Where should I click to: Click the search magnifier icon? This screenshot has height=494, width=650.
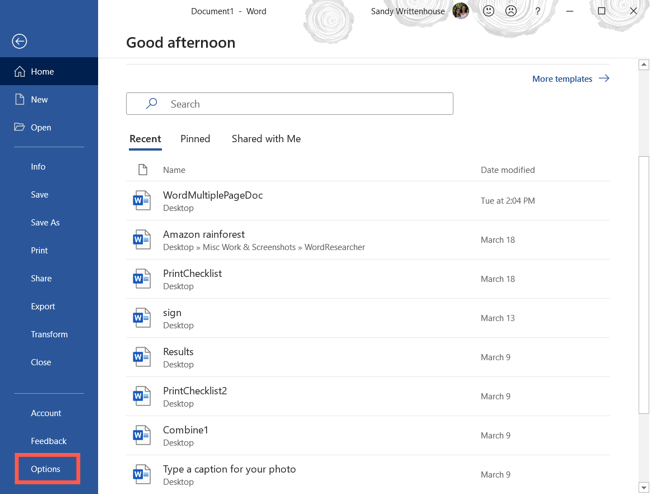(x=152, y=103)
